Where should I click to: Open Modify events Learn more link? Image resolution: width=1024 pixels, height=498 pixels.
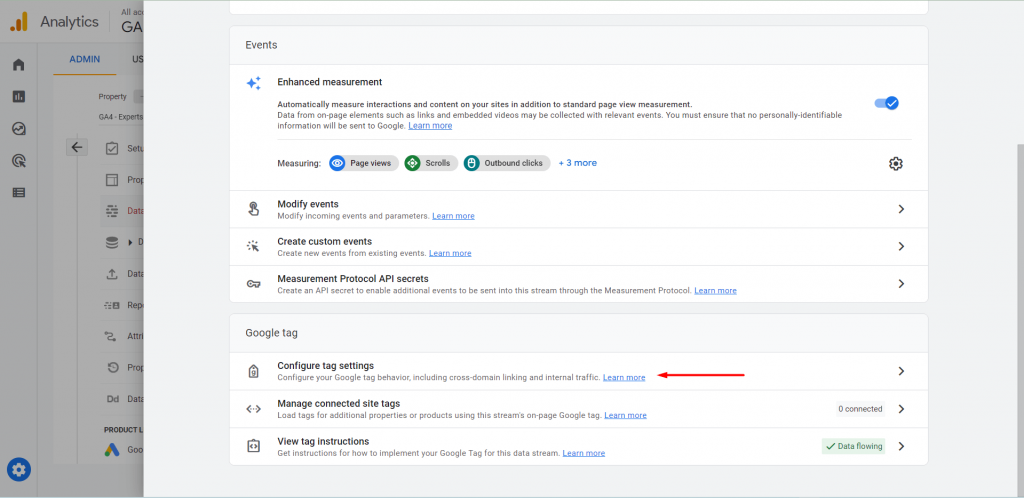(x=453, y=216)
